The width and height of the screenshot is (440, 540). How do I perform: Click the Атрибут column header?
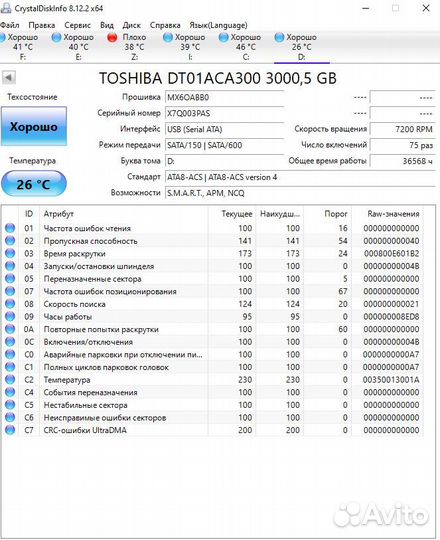coord(124,214)
